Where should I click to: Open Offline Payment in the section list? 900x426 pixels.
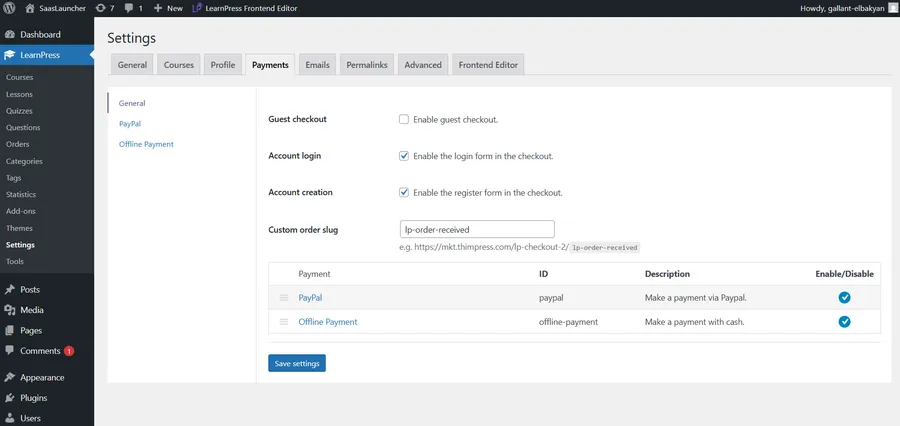click(146, 144)
